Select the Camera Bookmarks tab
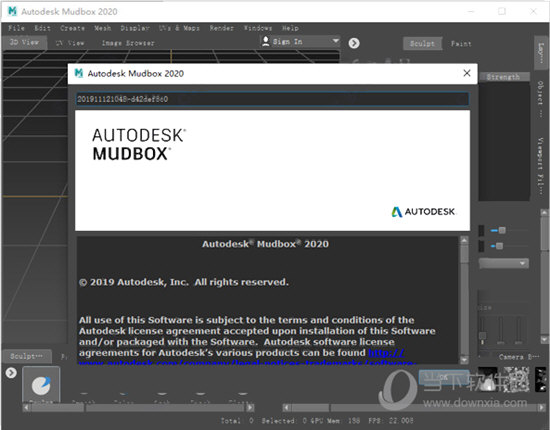This screenshot has height=430, width=550. (519, 357)
